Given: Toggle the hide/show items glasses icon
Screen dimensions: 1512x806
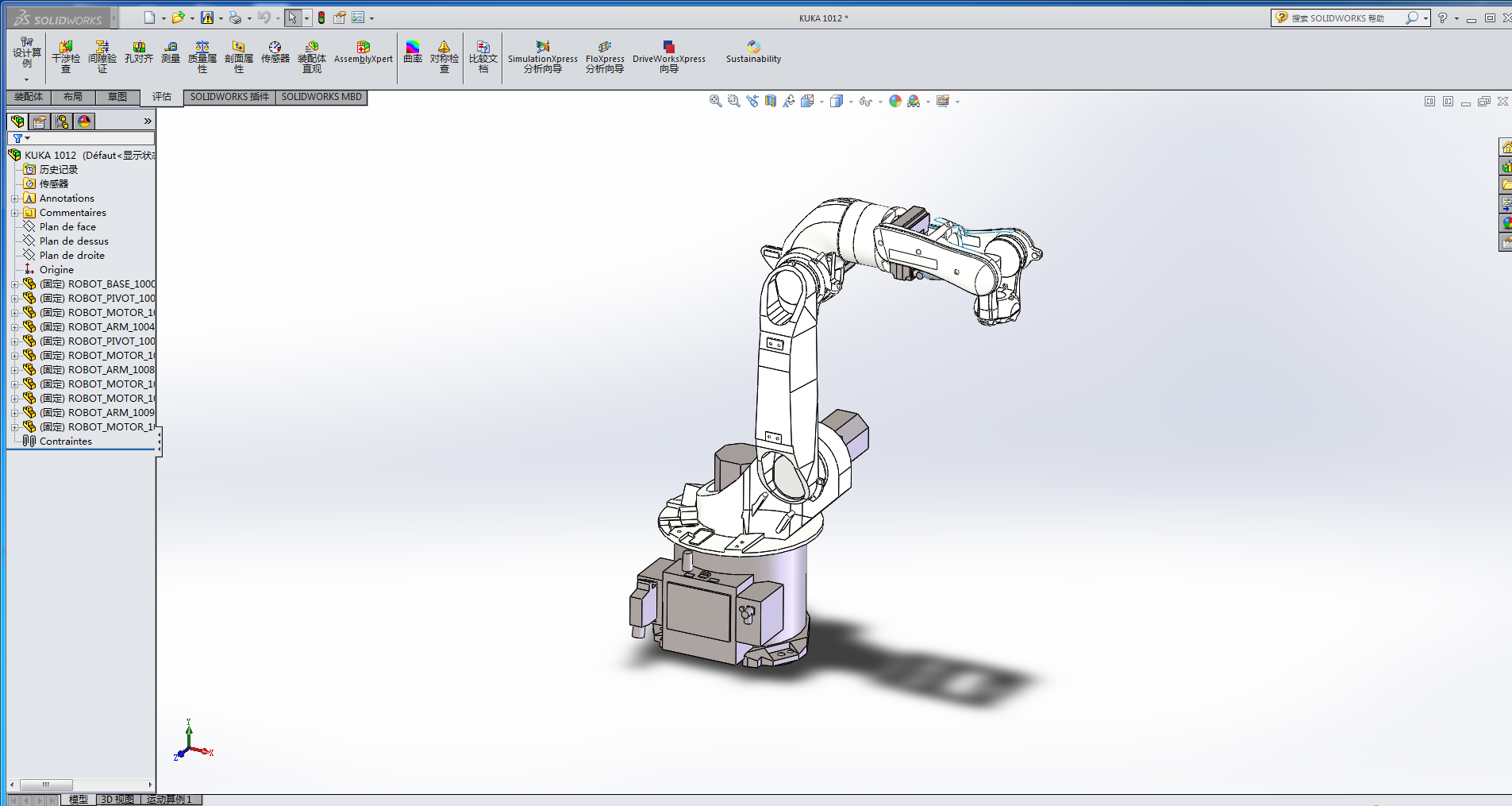Looking at the screenshot, I should [866, 101].
